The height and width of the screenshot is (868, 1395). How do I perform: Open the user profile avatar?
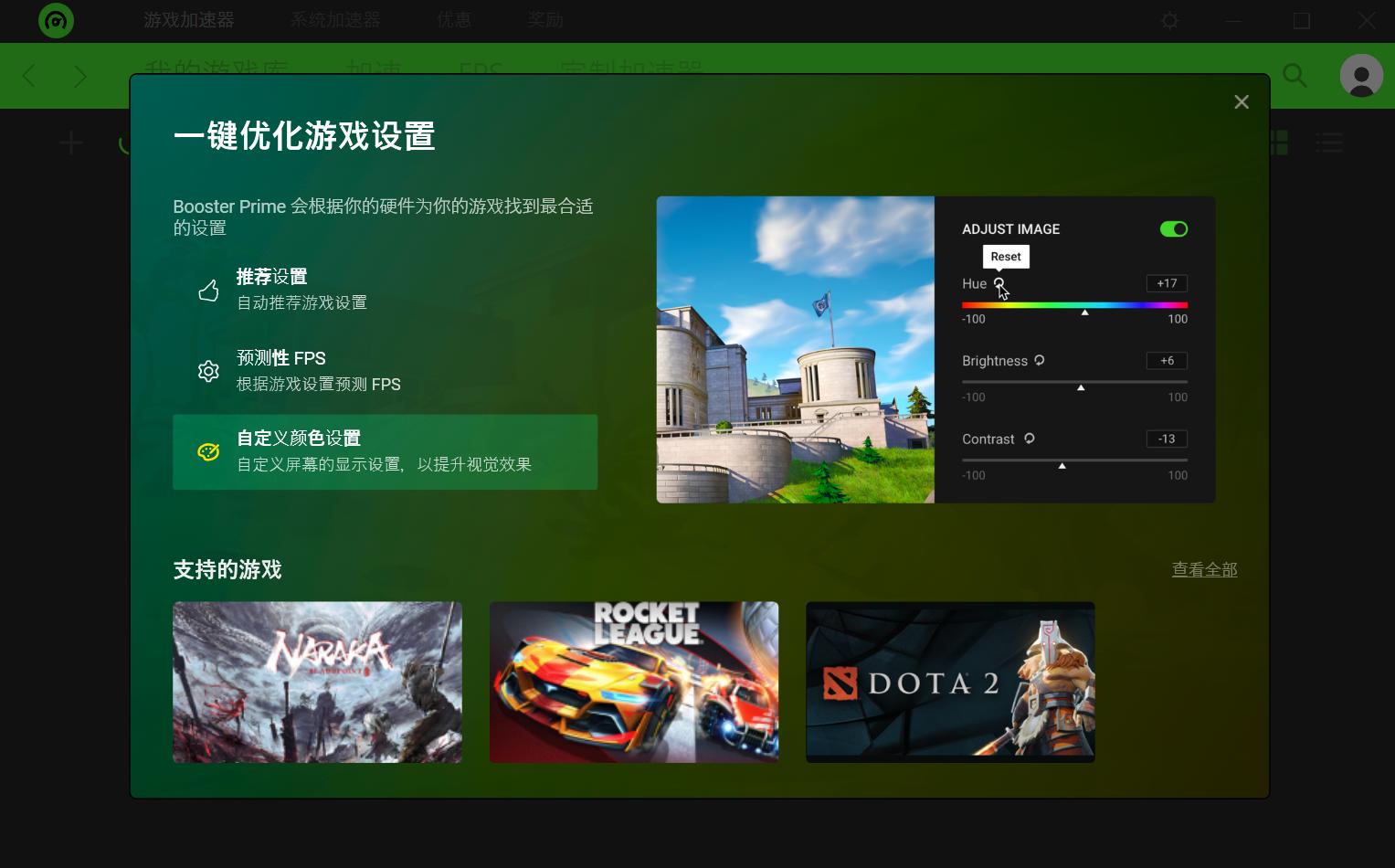1360,76
